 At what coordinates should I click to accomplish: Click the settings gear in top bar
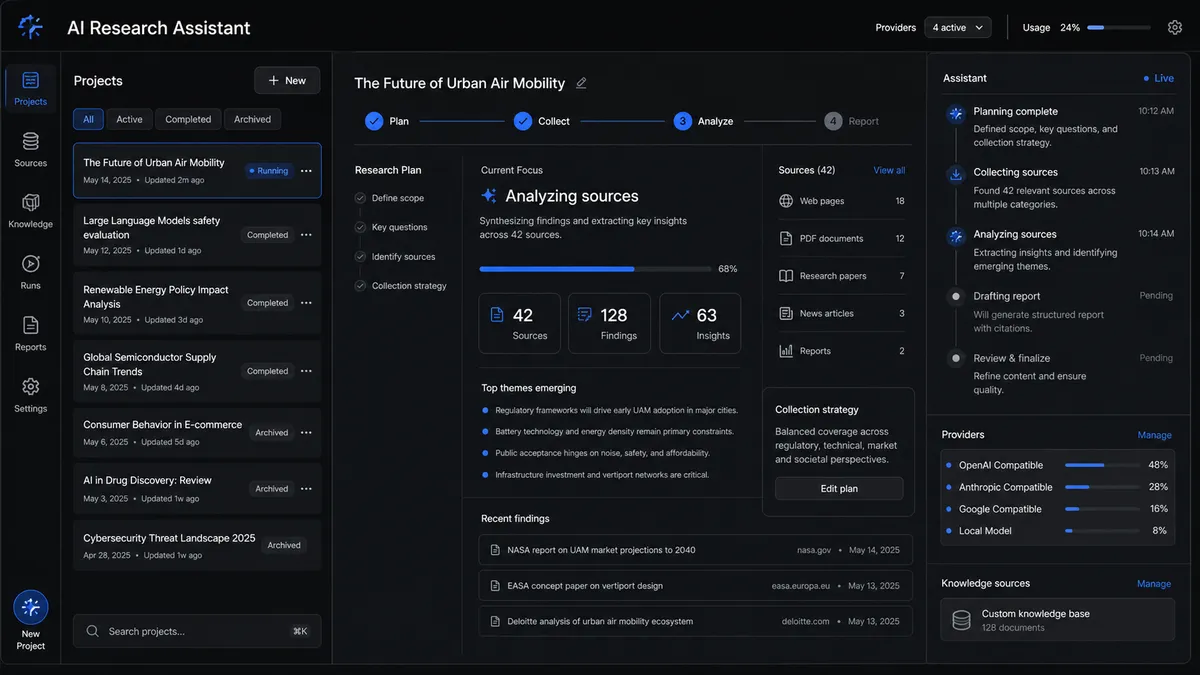tap(1175, 27)
